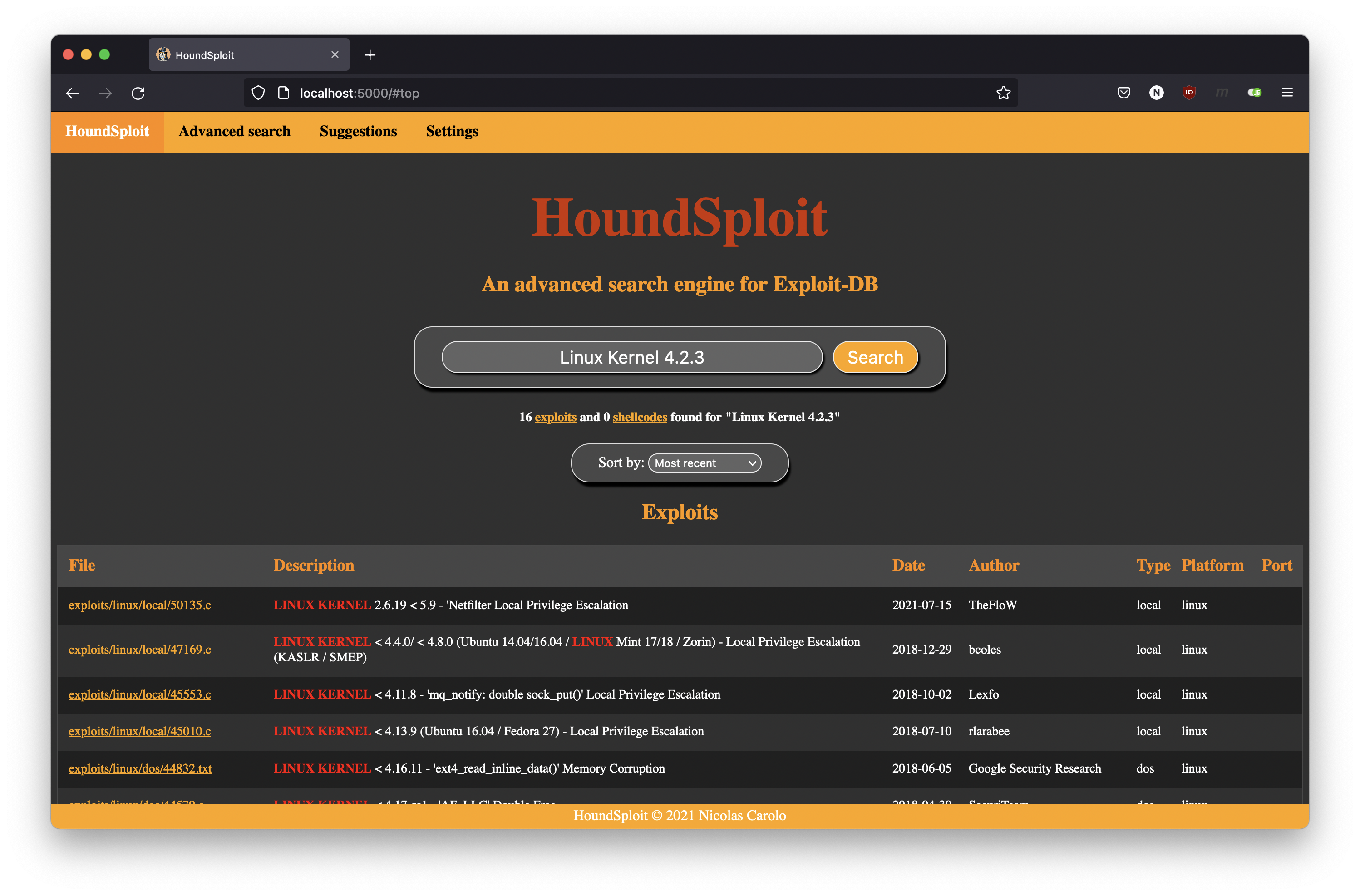Click the Linux Kernel 4.2.3 search field
1360x896 pixels.
click(631, 357)
